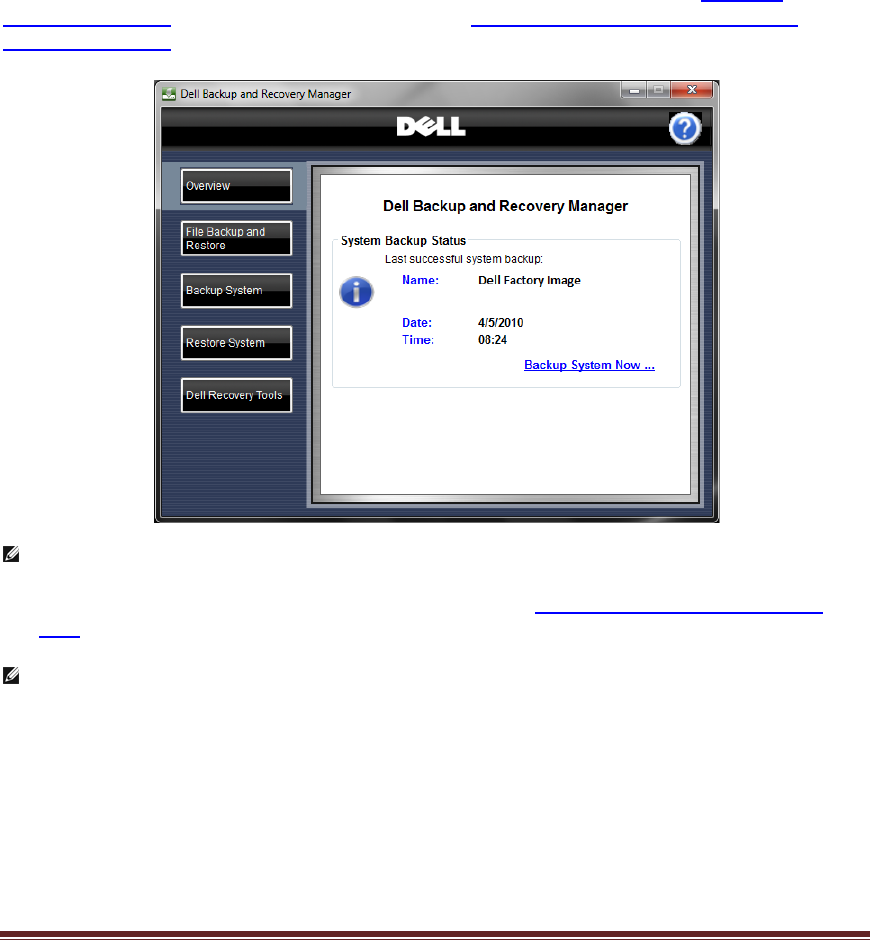Image resolution: width=870 pixels, height=940 pixels.
Task: Click the blue information icon
Action: pos(357,292)
